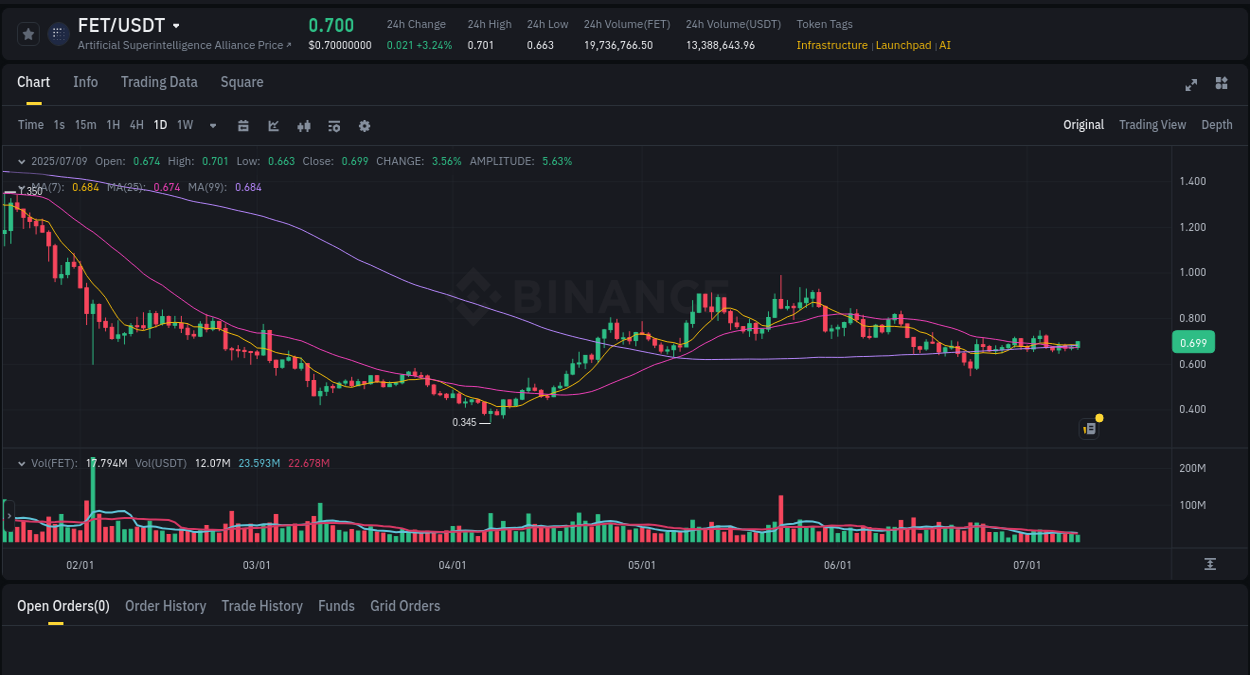Viewport: 1250px width, 675px height.
Task: Open the date range calendar picker
Action: 243,126
